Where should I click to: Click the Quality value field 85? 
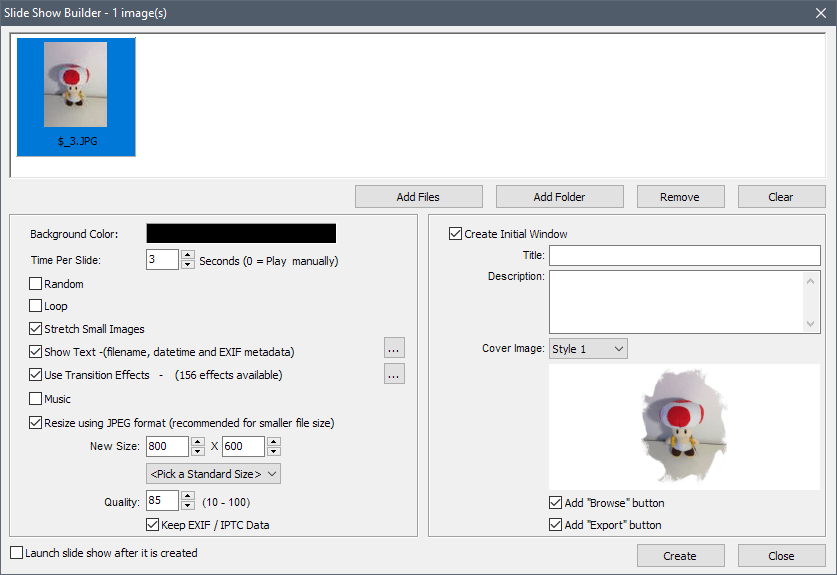point(162,501)
